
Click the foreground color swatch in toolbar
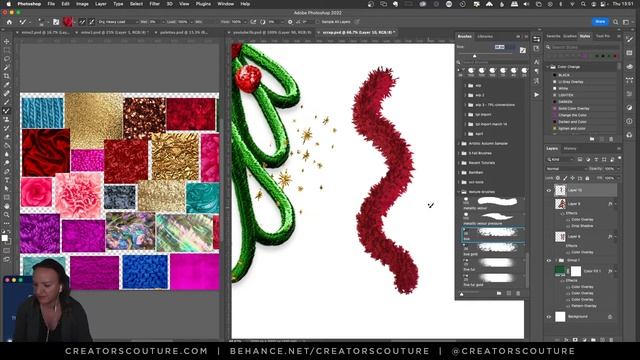[x=4, y=238]
